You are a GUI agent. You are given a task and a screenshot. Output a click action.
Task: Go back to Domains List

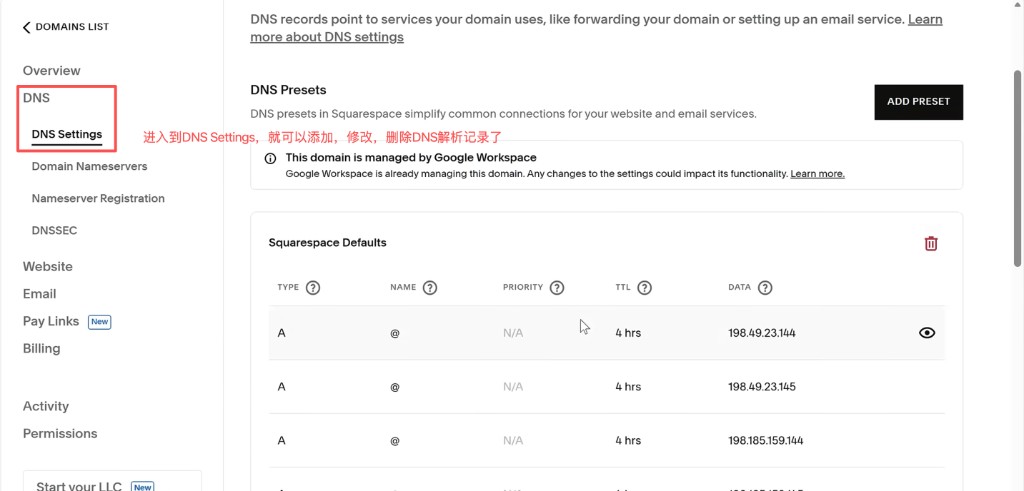[x=66, y=27]
